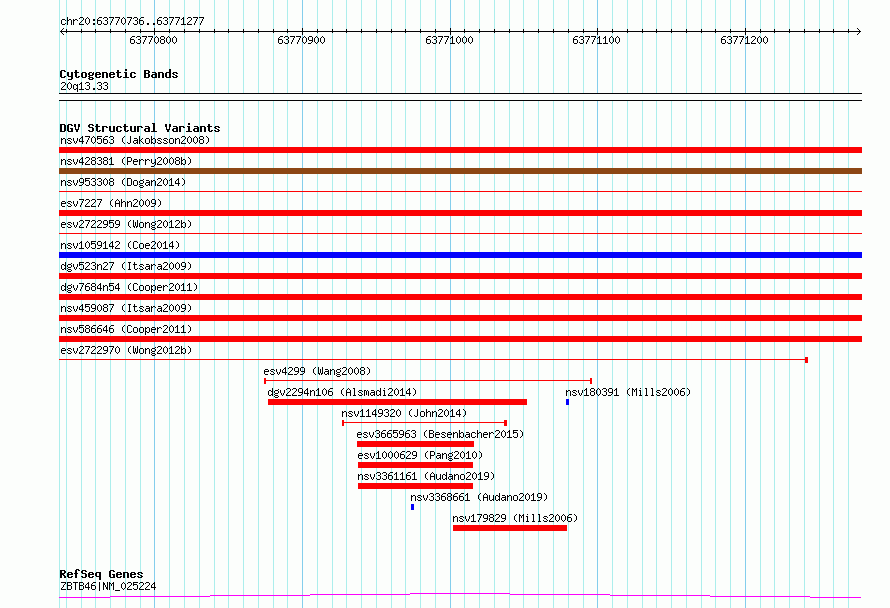Click the RefSeq Genes track heading
Screen dimensions: 890x608
tap(101, 574)
